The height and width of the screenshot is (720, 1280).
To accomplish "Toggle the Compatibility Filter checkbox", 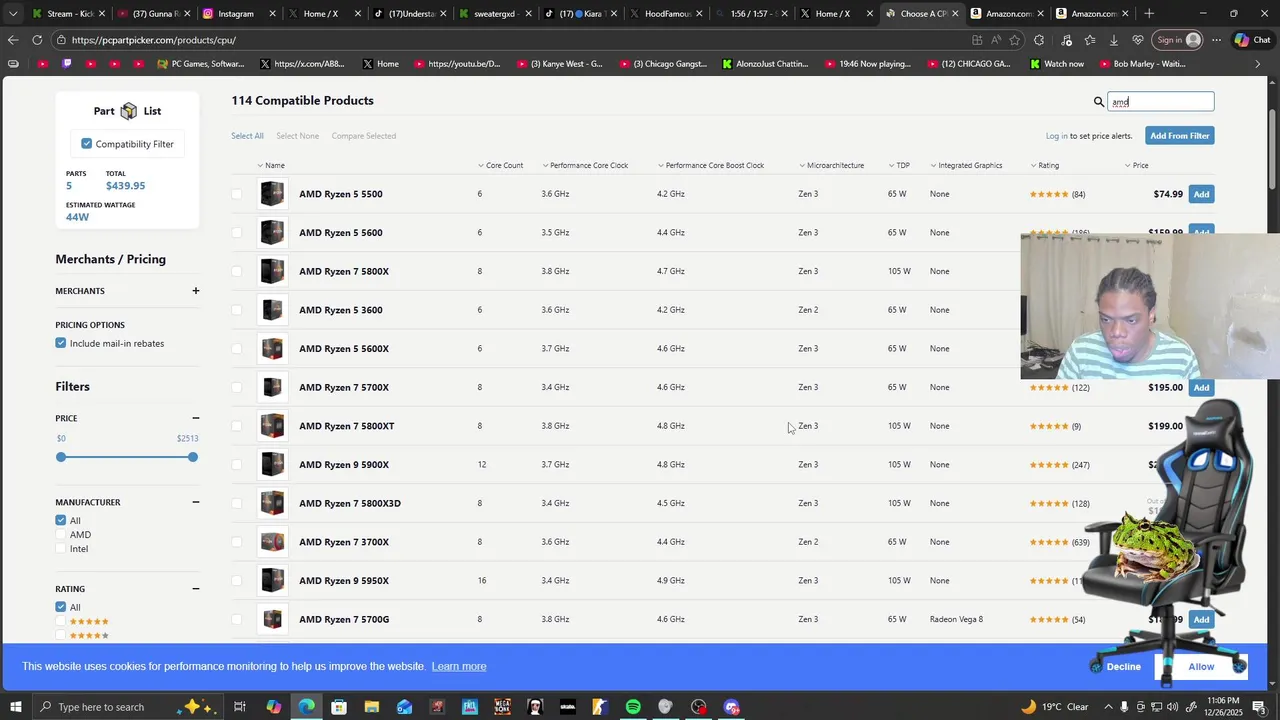I will click(x=87, y=144).
